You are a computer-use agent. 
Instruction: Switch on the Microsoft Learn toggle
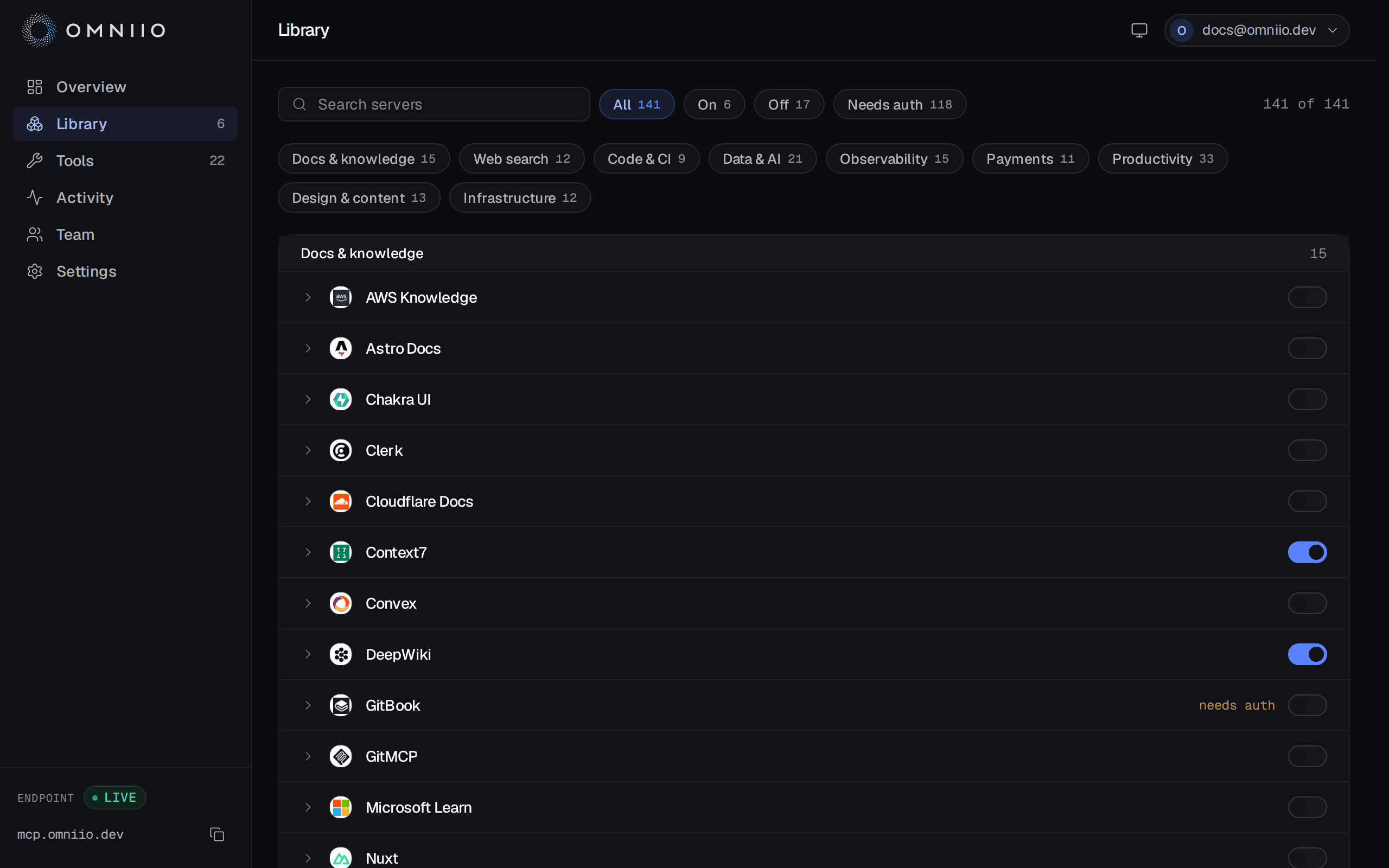click(1307, 808)
